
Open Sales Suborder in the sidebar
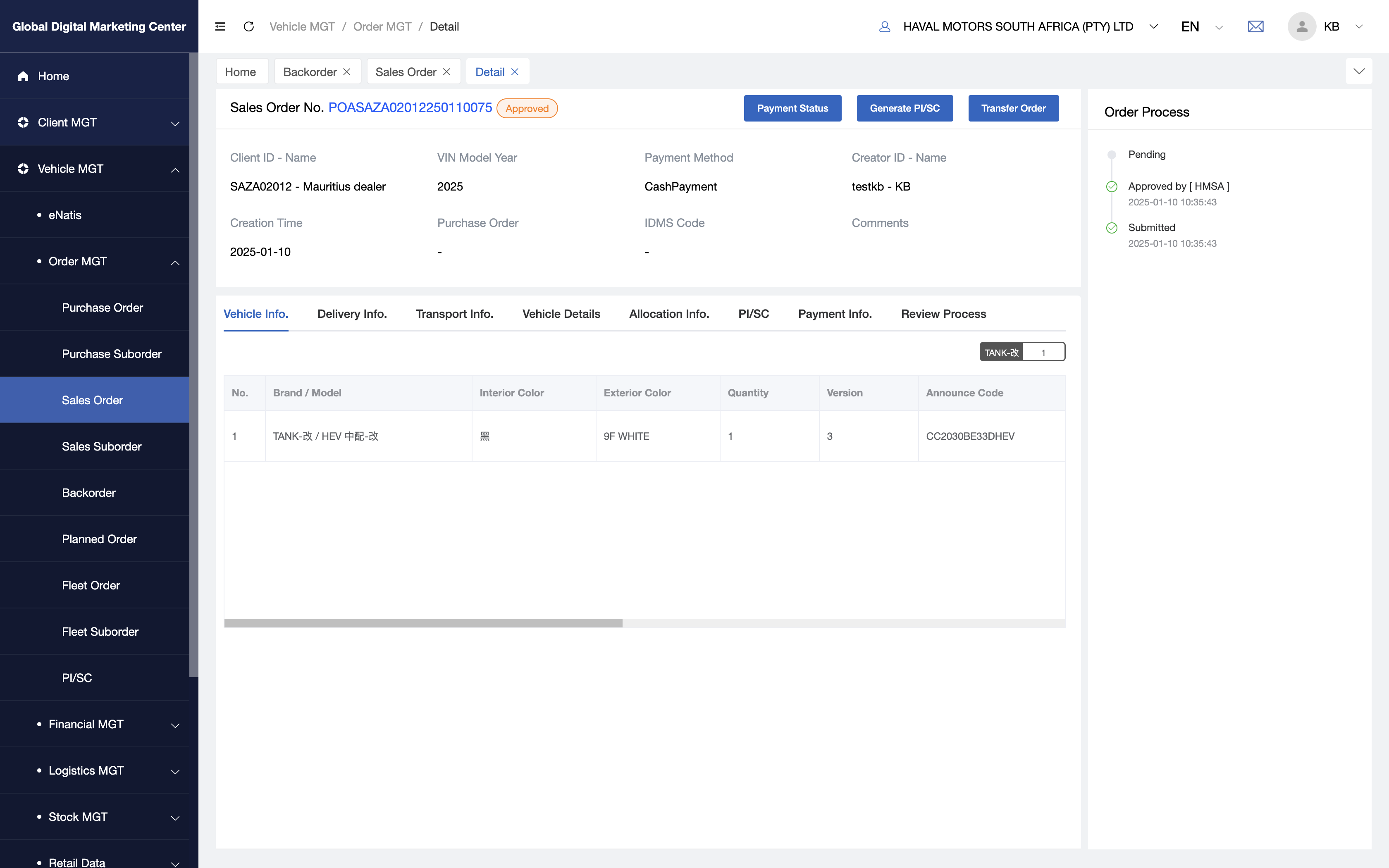tap(95, 446)
